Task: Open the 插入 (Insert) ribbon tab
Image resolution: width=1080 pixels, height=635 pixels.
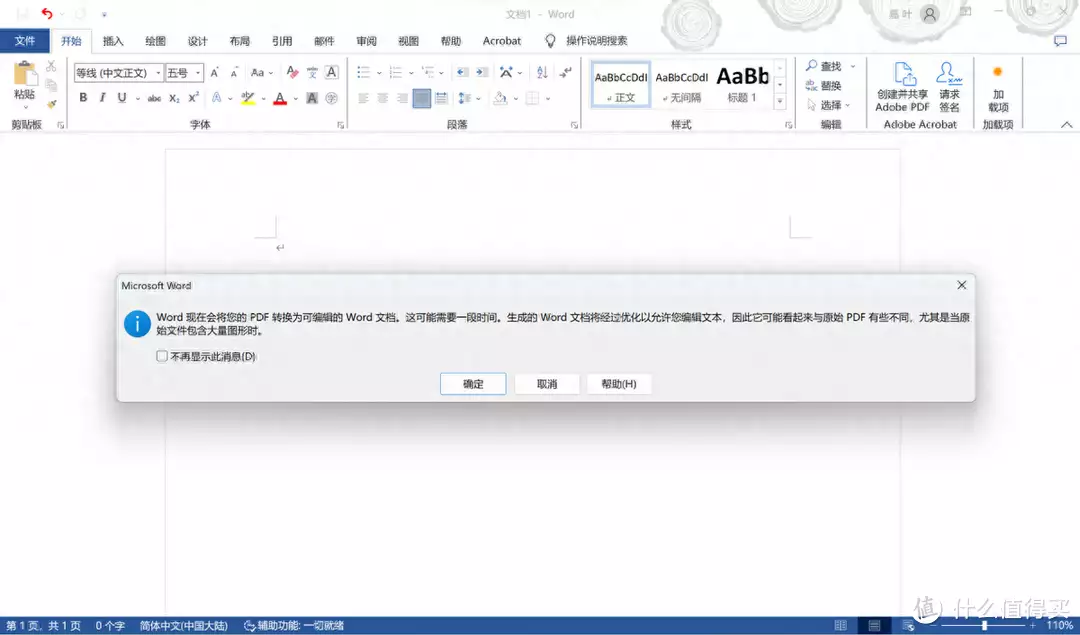Action: coord(113,41)
